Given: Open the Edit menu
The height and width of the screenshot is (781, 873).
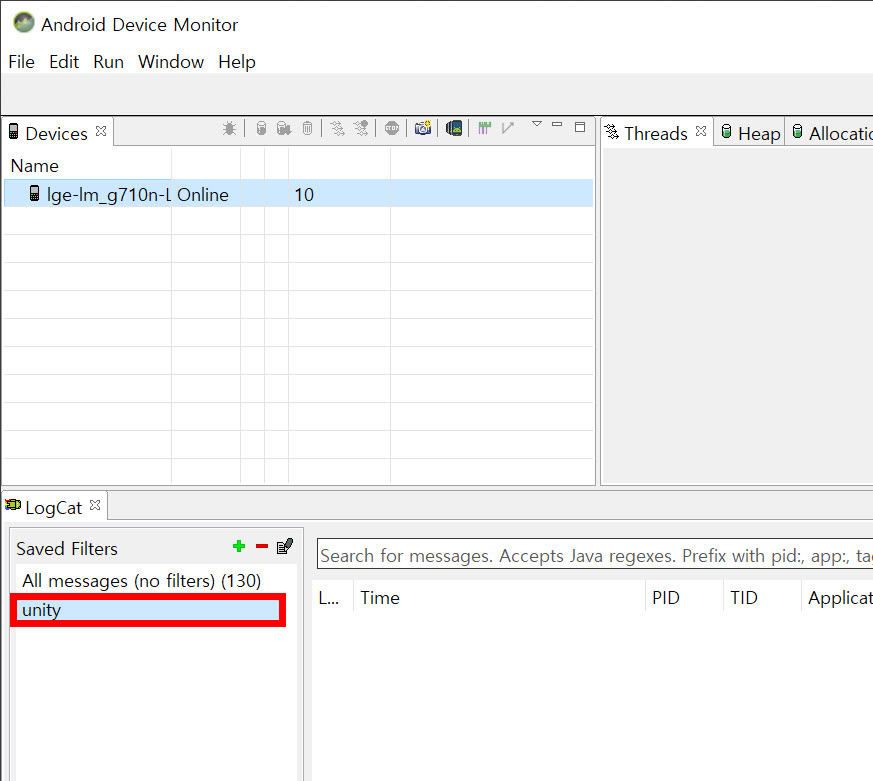Looking at the screenshot, I should click(x=64, y=62).
